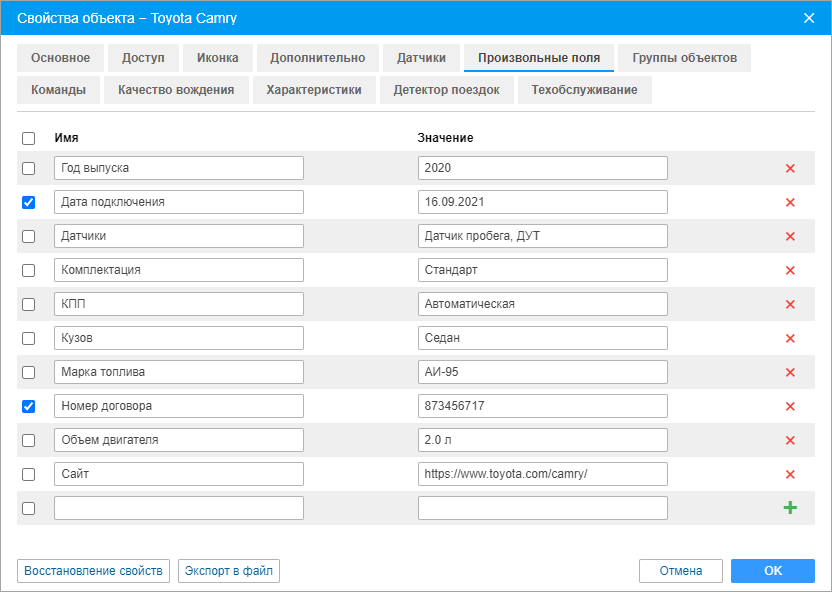The width and height of the screenshot is (832, 592).
Task: Delete the Год выпуска field row
Action: 790,168
